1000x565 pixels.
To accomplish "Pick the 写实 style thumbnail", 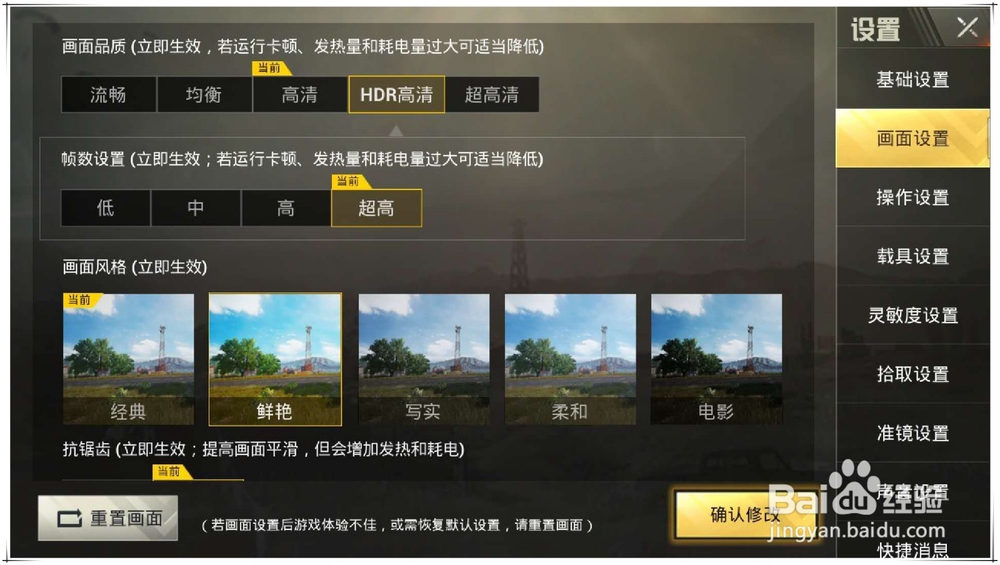I will [423, 359].
